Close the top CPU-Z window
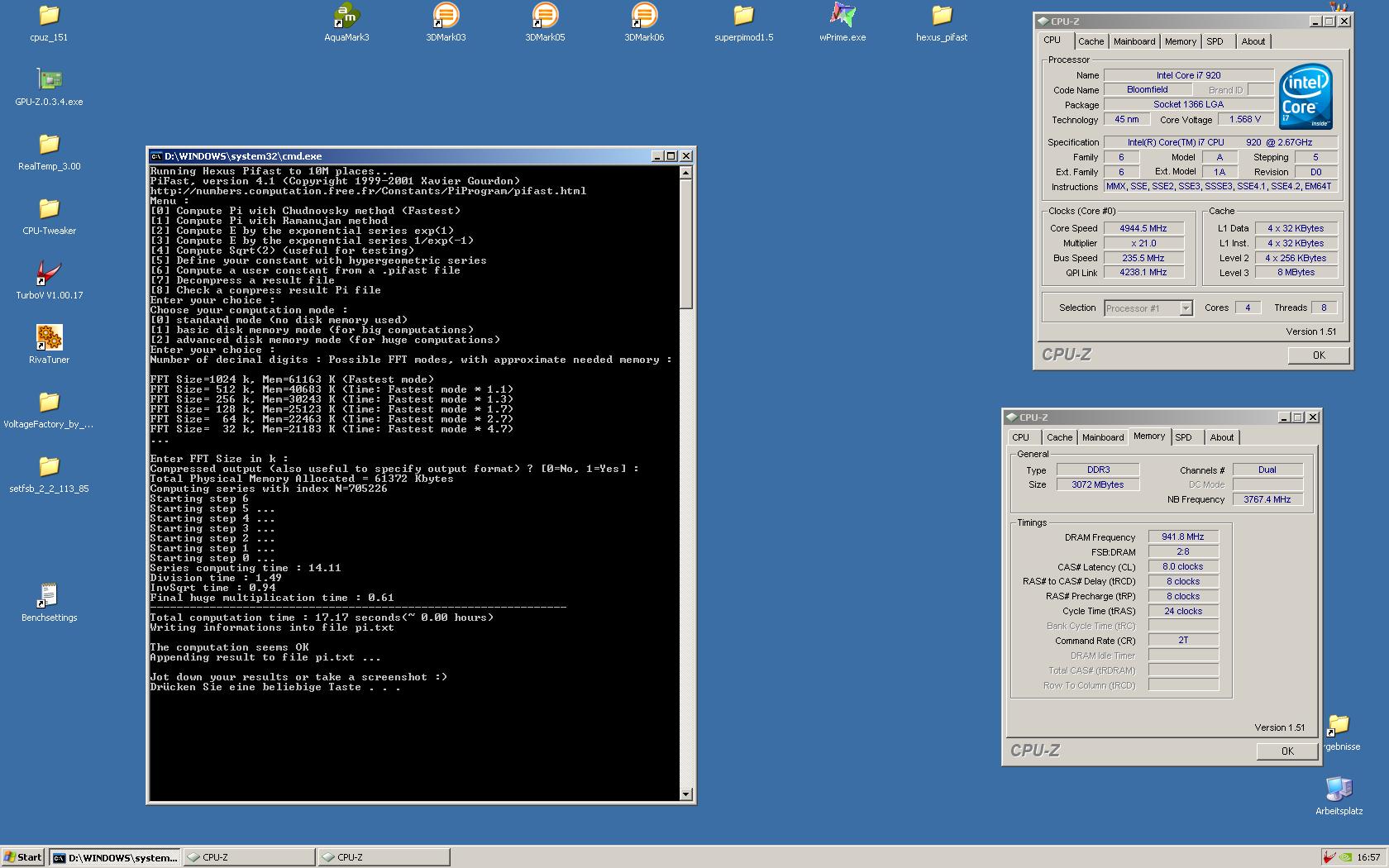This screenshot has height=868, width=1389. [1344, 21]
